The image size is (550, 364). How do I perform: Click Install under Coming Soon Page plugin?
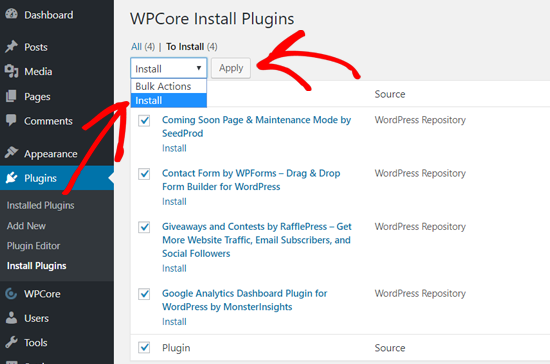tap(174, 148)
